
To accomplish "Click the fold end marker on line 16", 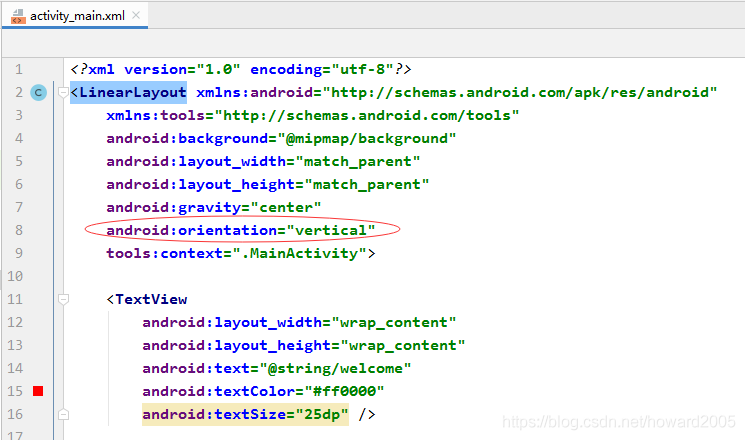I will pyautogui.click(x=63, y=414).
